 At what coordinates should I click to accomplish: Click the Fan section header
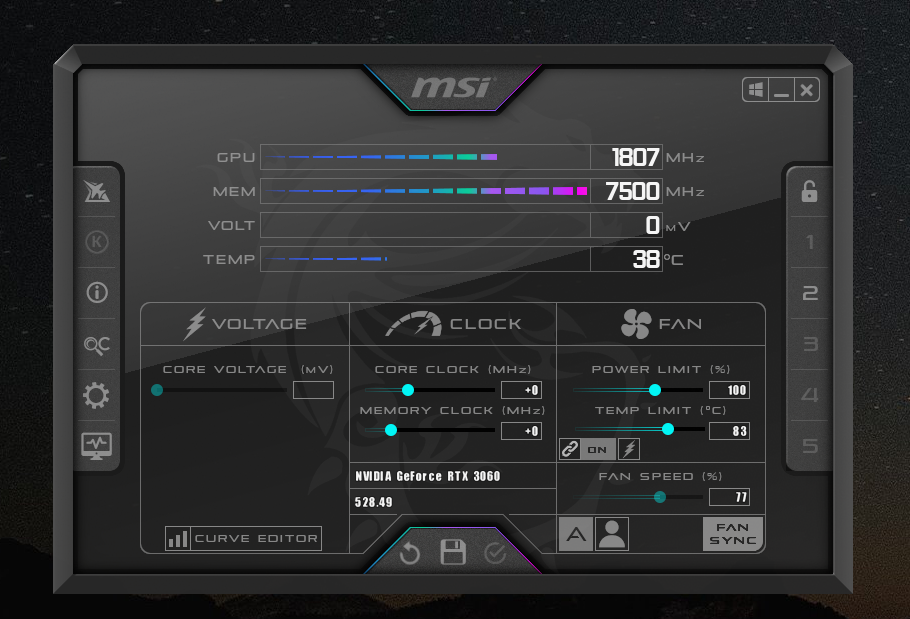(x=661, y=324)
